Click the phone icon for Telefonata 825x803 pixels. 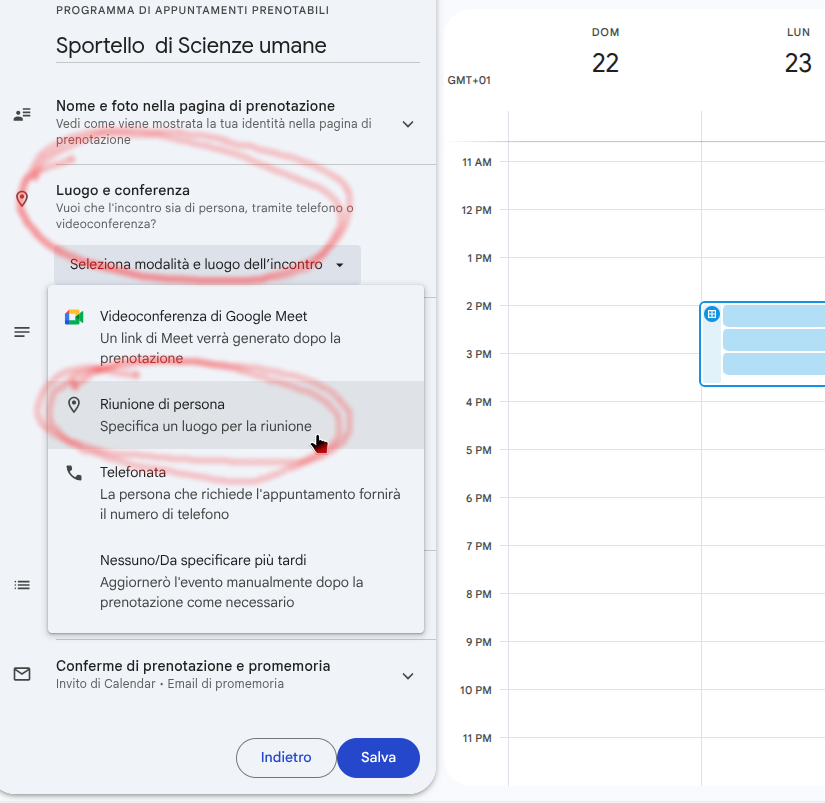74,473
